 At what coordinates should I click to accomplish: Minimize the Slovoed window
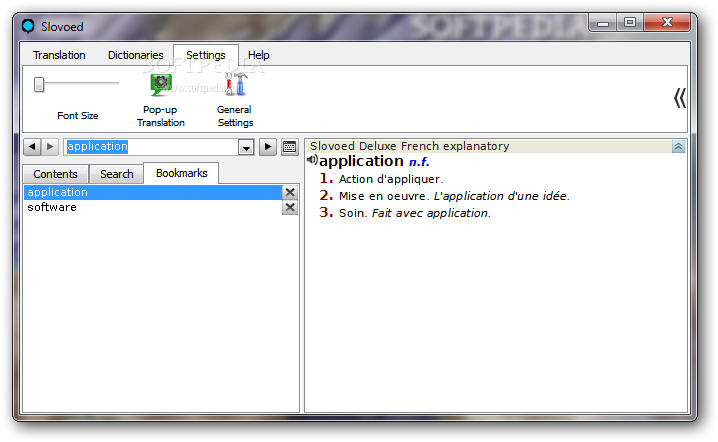603,23
